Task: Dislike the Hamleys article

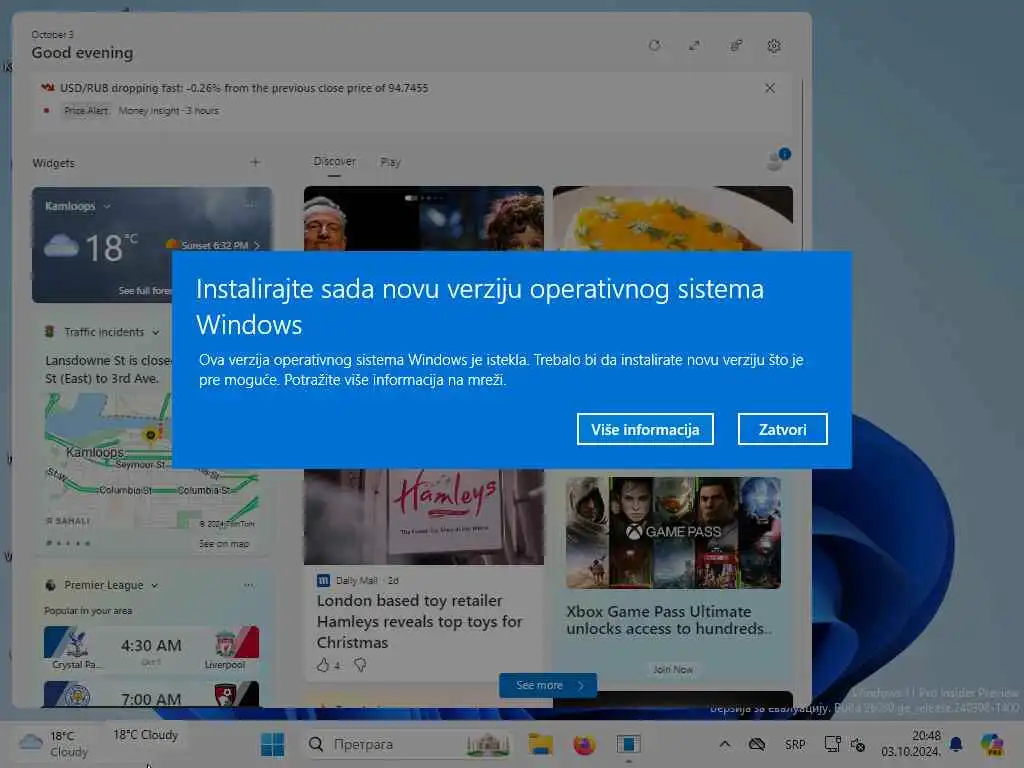Action: [360, 665]
